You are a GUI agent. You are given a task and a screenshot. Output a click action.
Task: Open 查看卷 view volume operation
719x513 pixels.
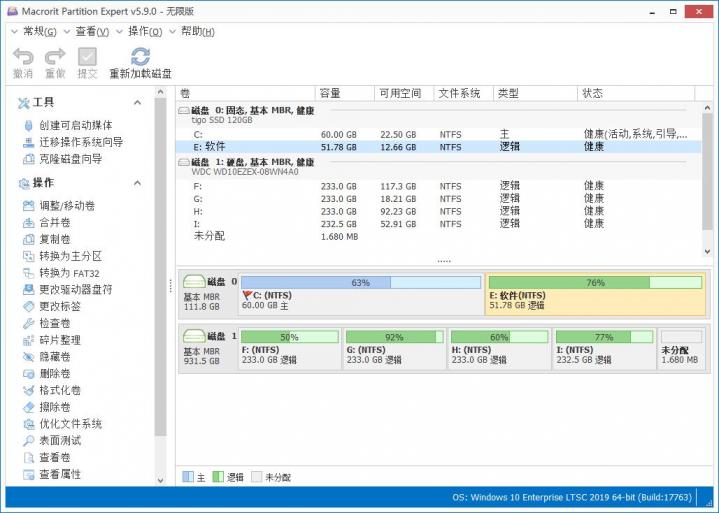46,458
